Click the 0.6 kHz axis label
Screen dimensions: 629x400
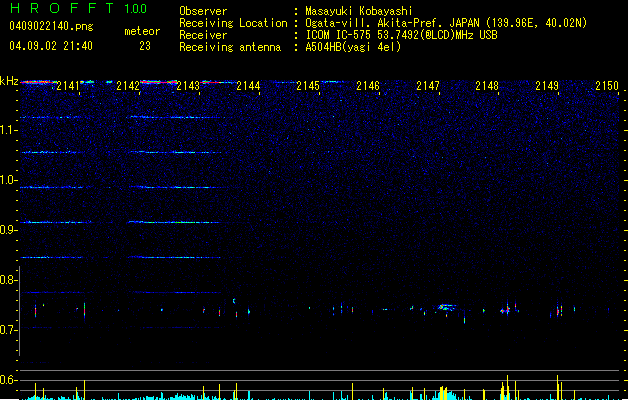pyautogui.click(x=9, y=380)
